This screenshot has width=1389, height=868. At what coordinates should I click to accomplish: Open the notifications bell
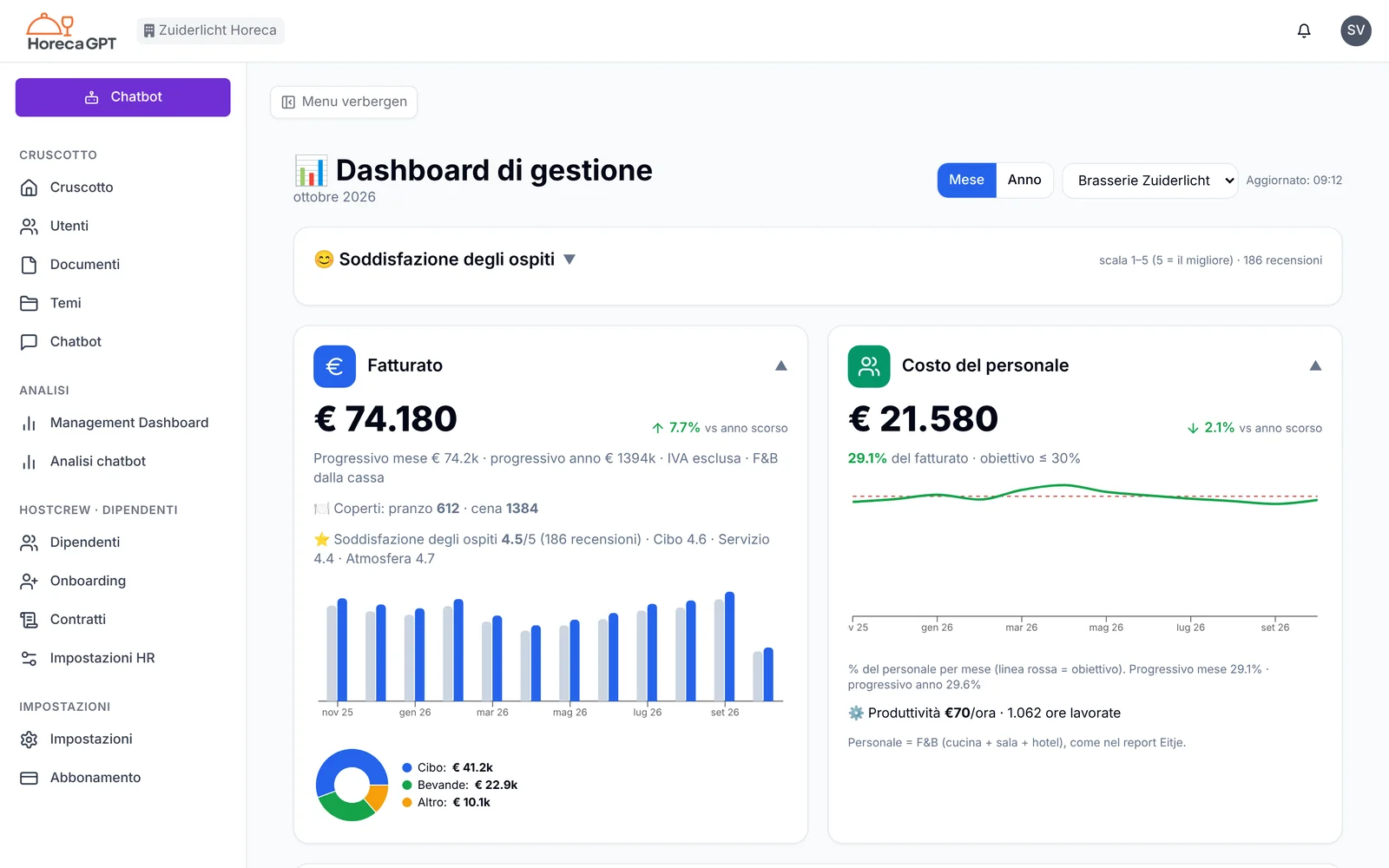1304,30
